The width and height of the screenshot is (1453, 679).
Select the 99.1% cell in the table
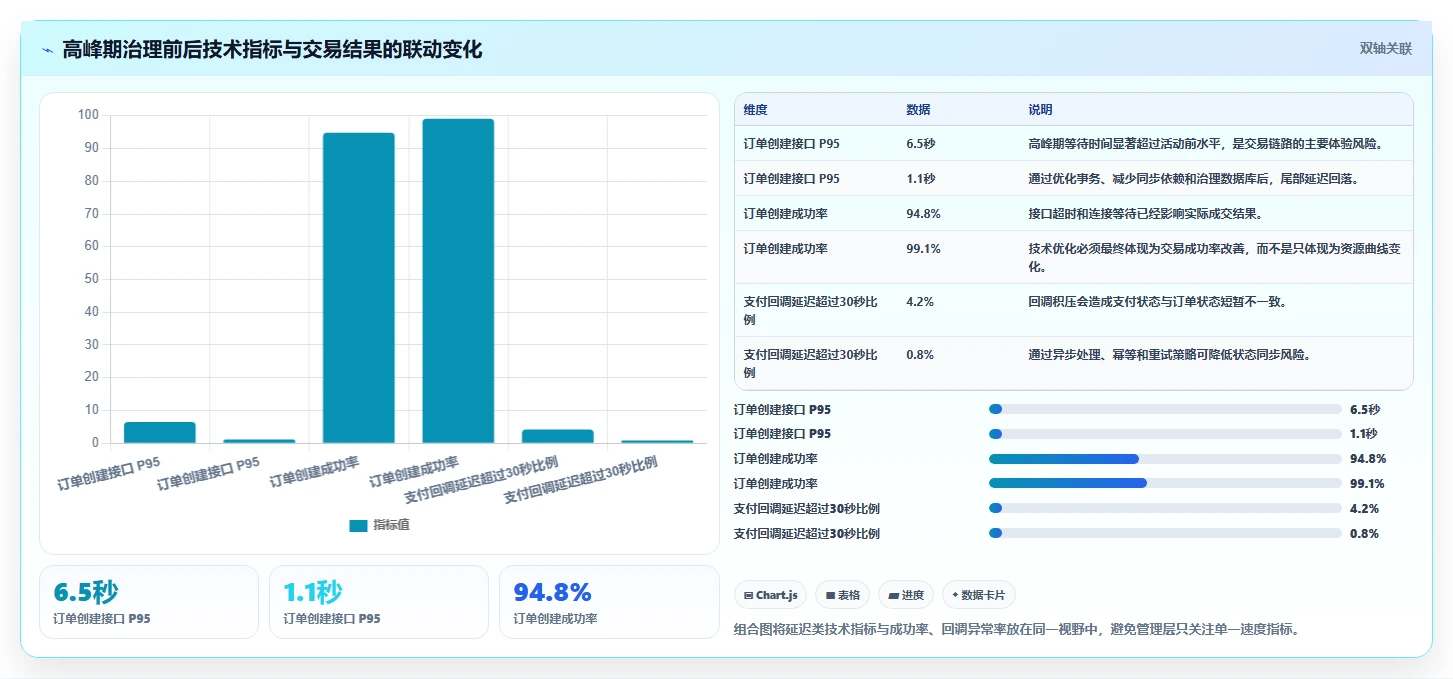point(923,249)
